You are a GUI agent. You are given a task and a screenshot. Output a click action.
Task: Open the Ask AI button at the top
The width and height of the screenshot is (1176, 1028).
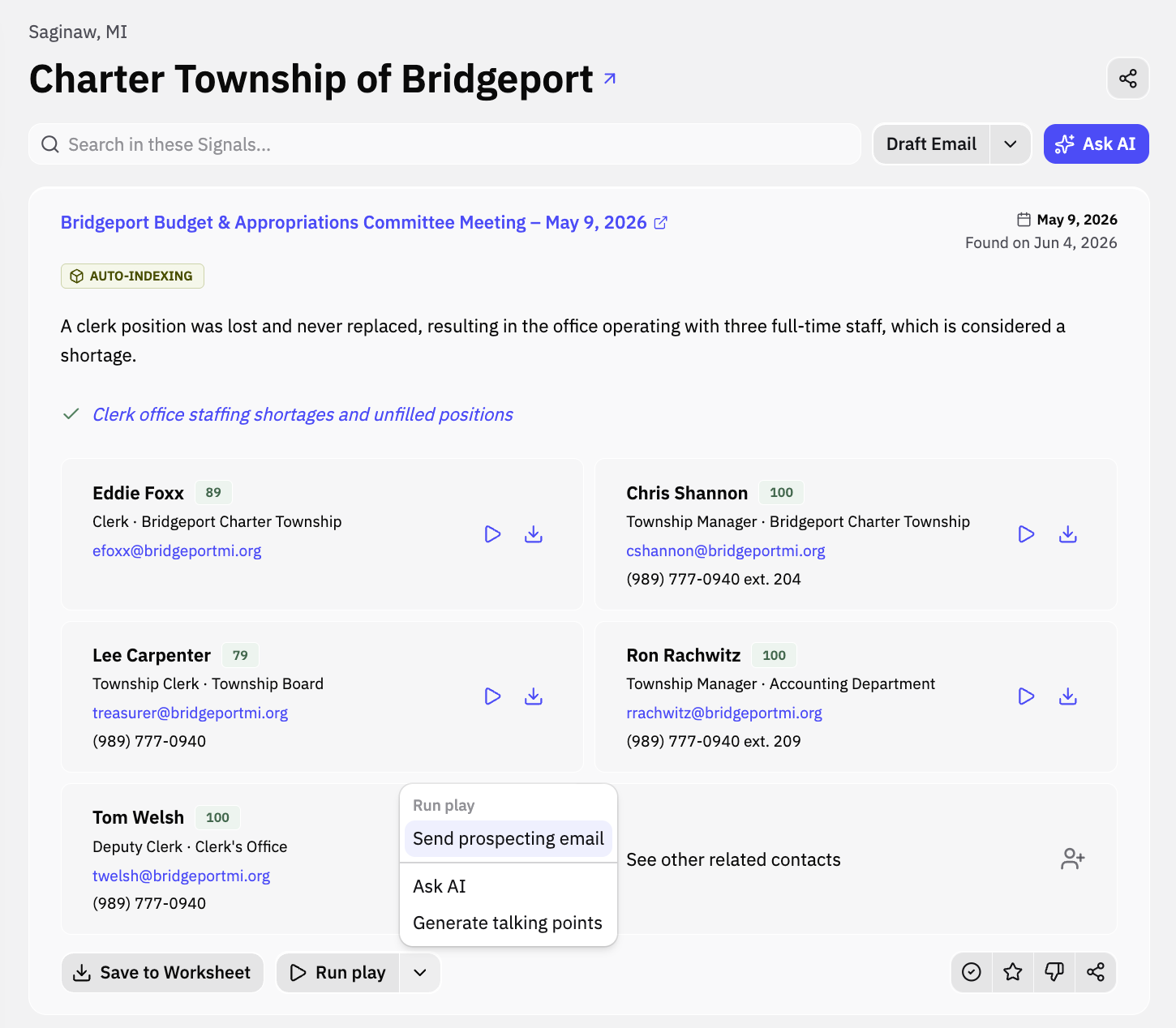1096,144
